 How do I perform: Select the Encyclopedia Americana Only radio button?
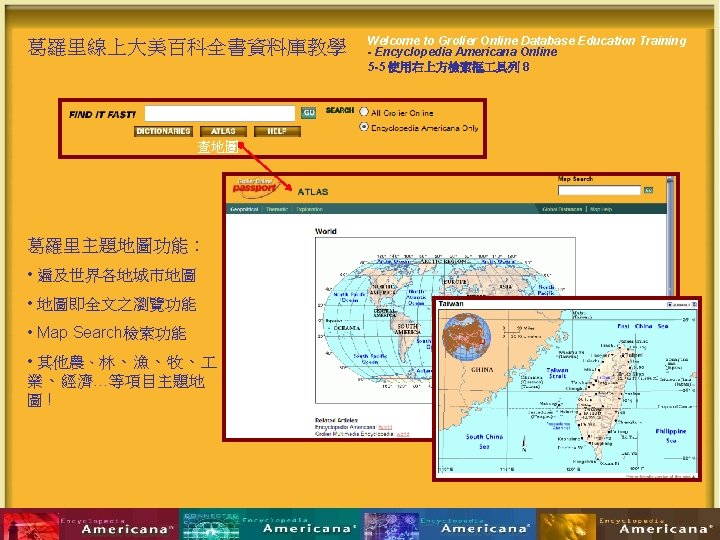pos(364,127)
